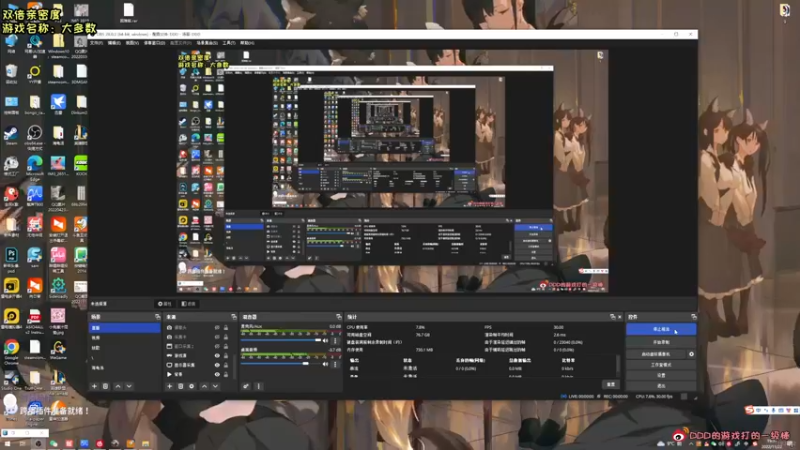
Task: Open the Edit menu in OBS
Action: (114, 43)
